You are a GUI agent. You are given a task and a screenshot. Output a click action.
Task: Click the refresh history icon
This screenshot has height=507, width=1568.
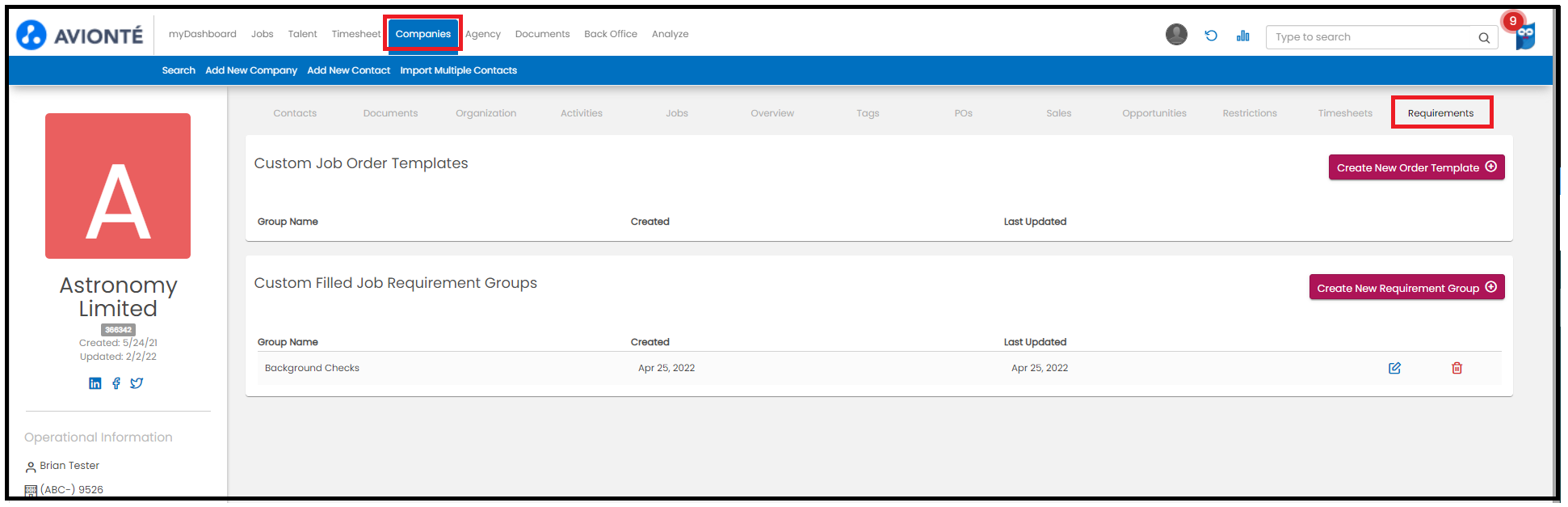pos(1211,36)
